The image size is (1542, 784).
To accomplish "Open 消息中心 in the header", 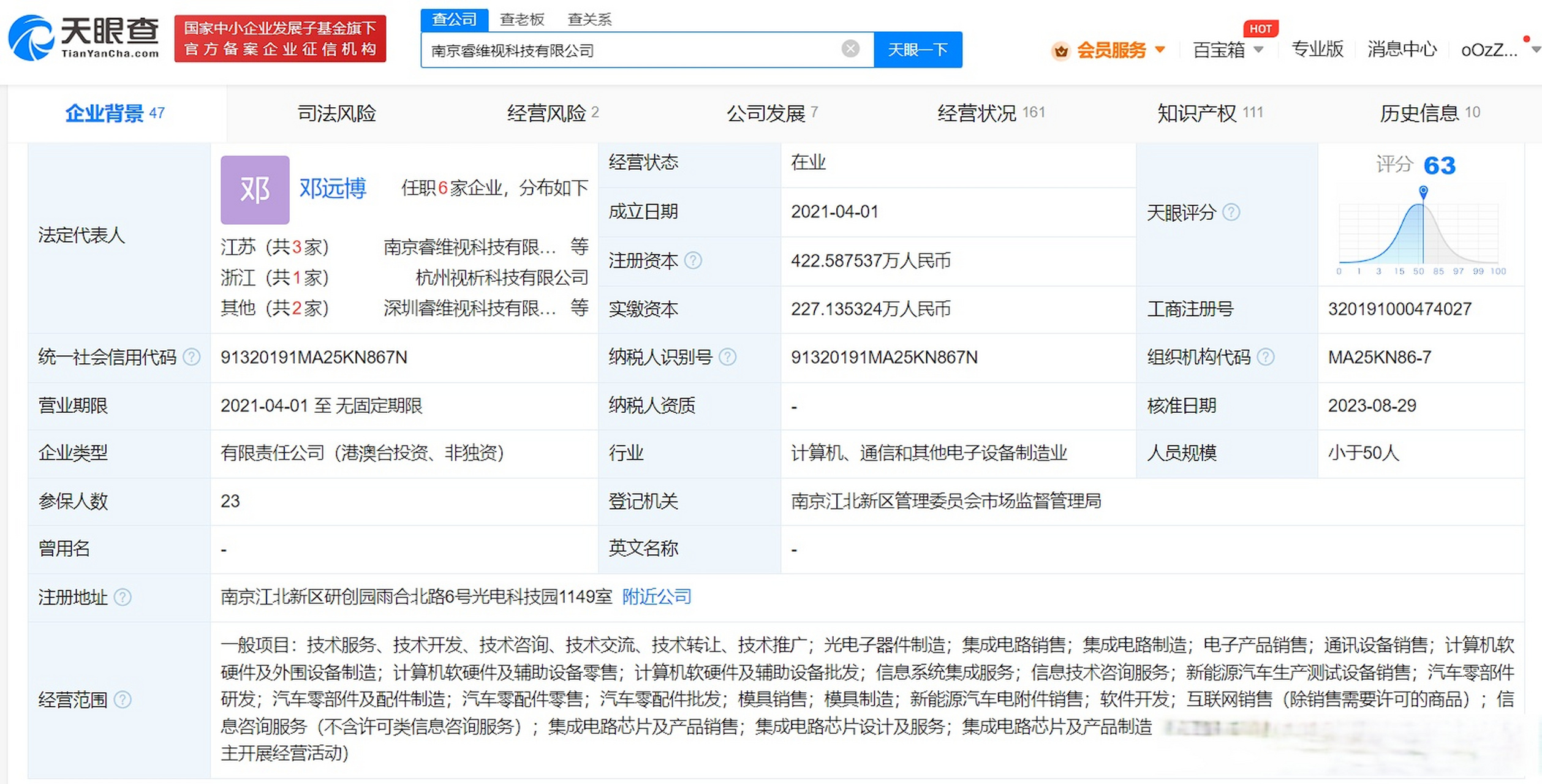I will point(1402,49).
